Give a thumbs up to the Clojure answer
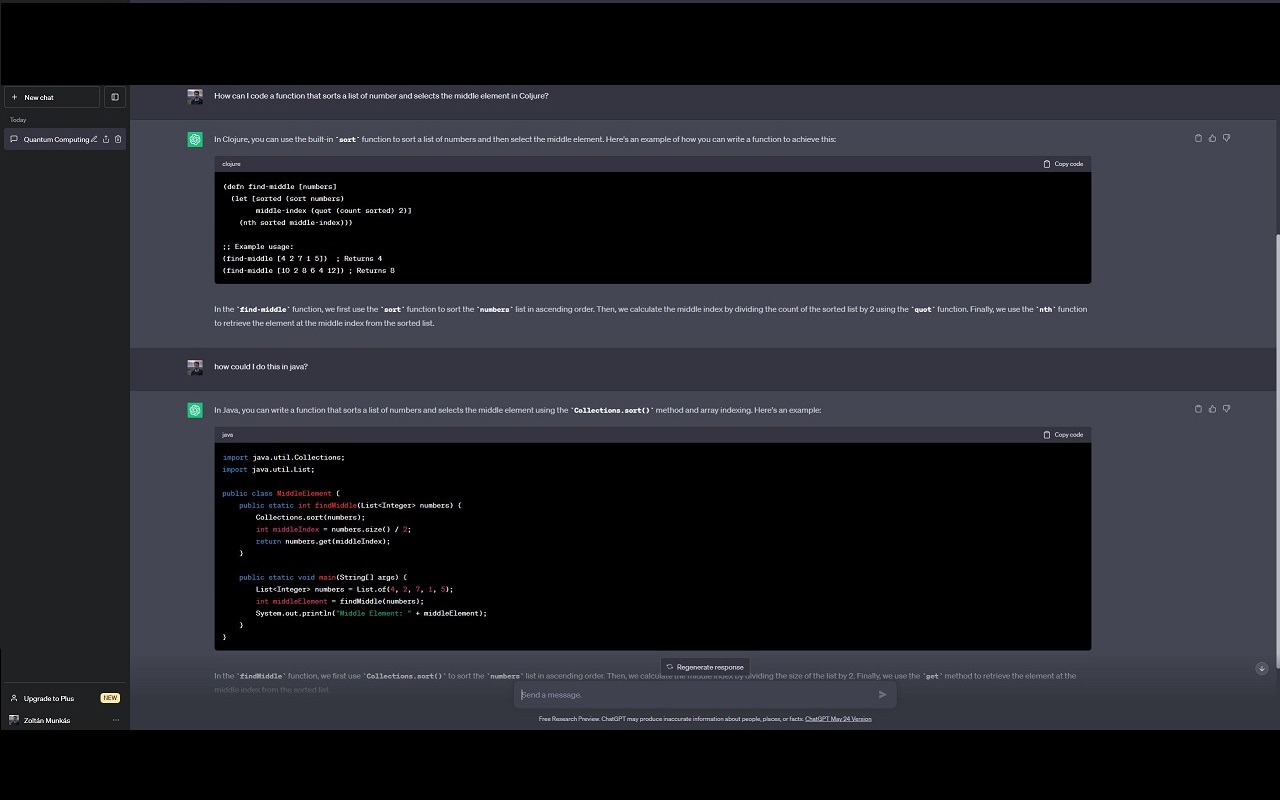Screen dimensions: 1280x800 point(1212,138)
